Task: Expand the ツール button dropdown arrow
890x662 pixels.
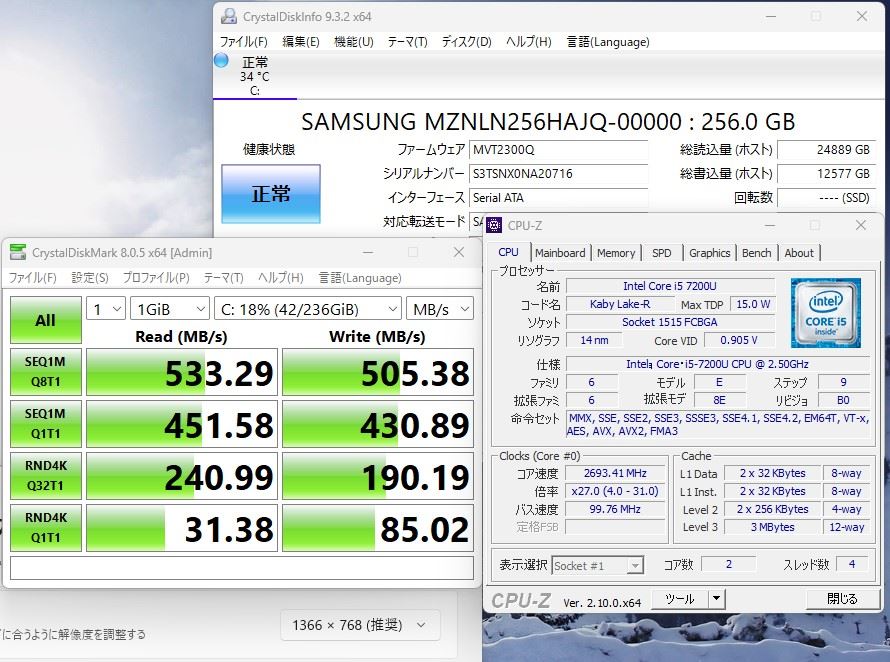Action: (x=716, y=598)
